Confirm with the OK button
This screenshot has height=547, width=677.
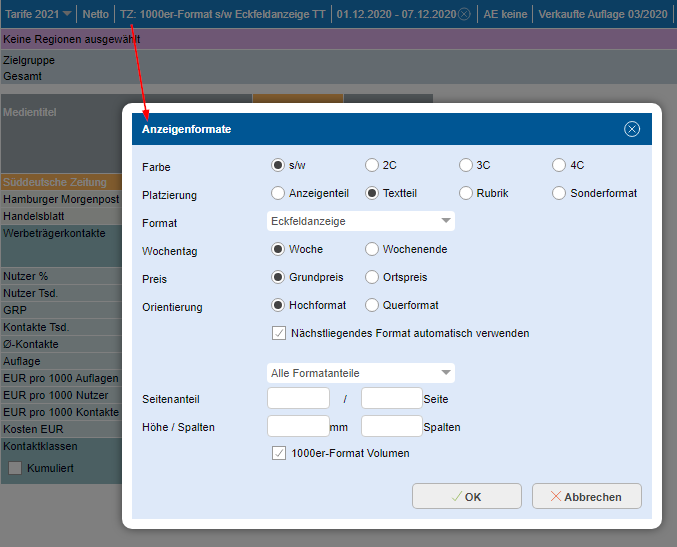(x=466, y=496)
